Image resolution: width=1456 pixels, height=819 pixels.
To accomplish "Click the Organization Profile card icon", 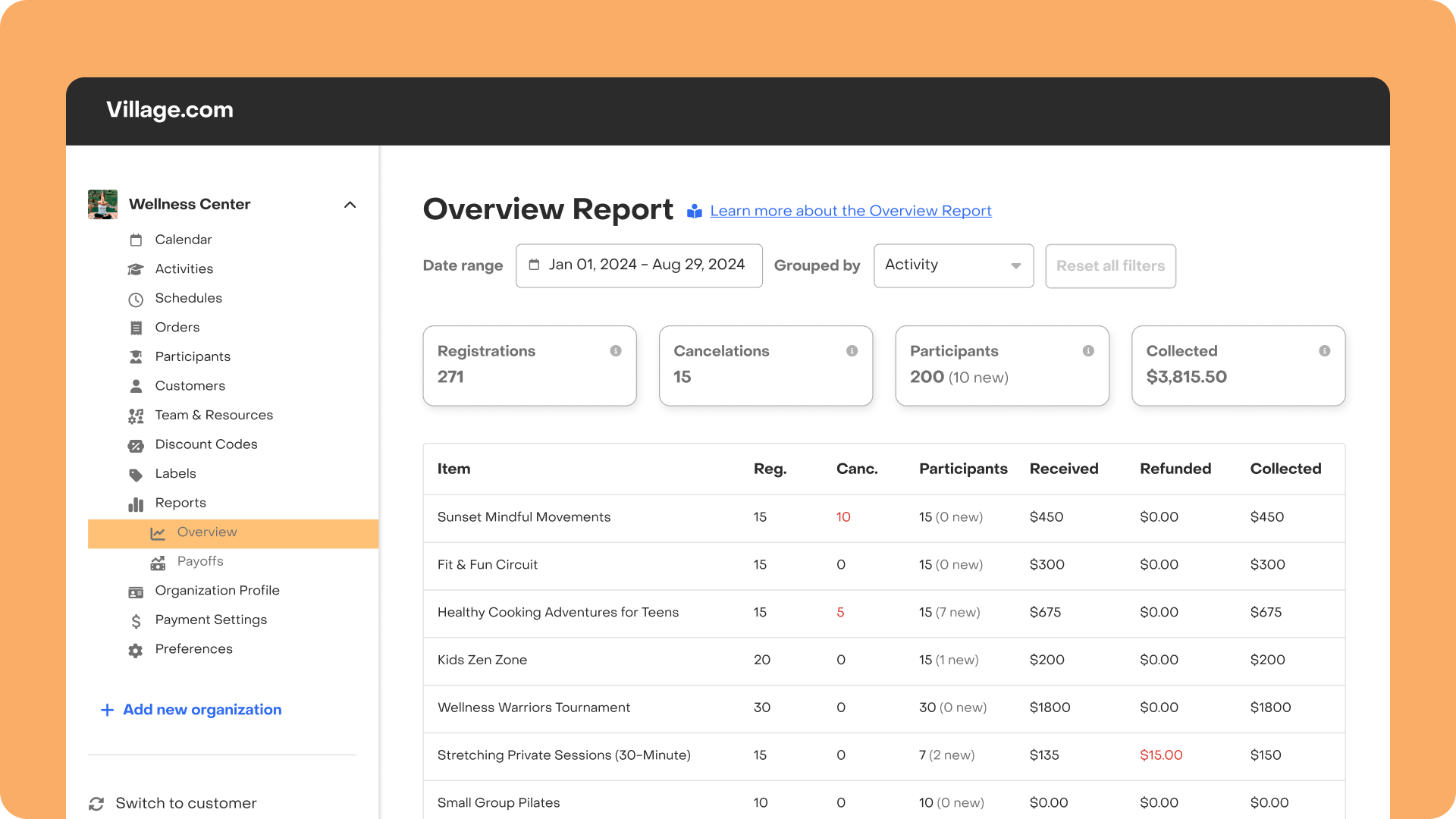I will (x=136, y=591).
